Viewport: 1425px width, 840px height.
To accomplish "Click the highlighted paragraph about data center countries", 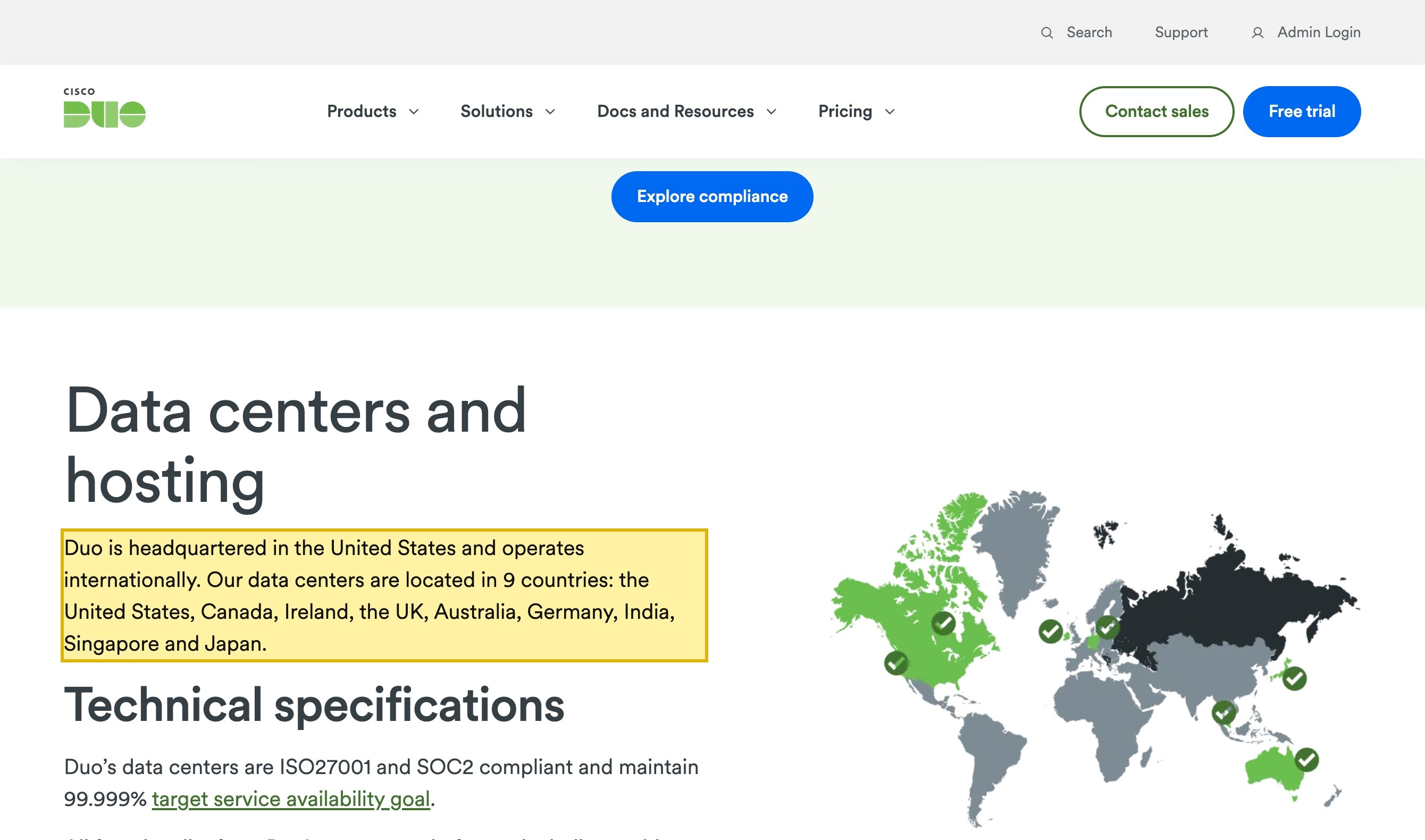I will pos(384,595).
